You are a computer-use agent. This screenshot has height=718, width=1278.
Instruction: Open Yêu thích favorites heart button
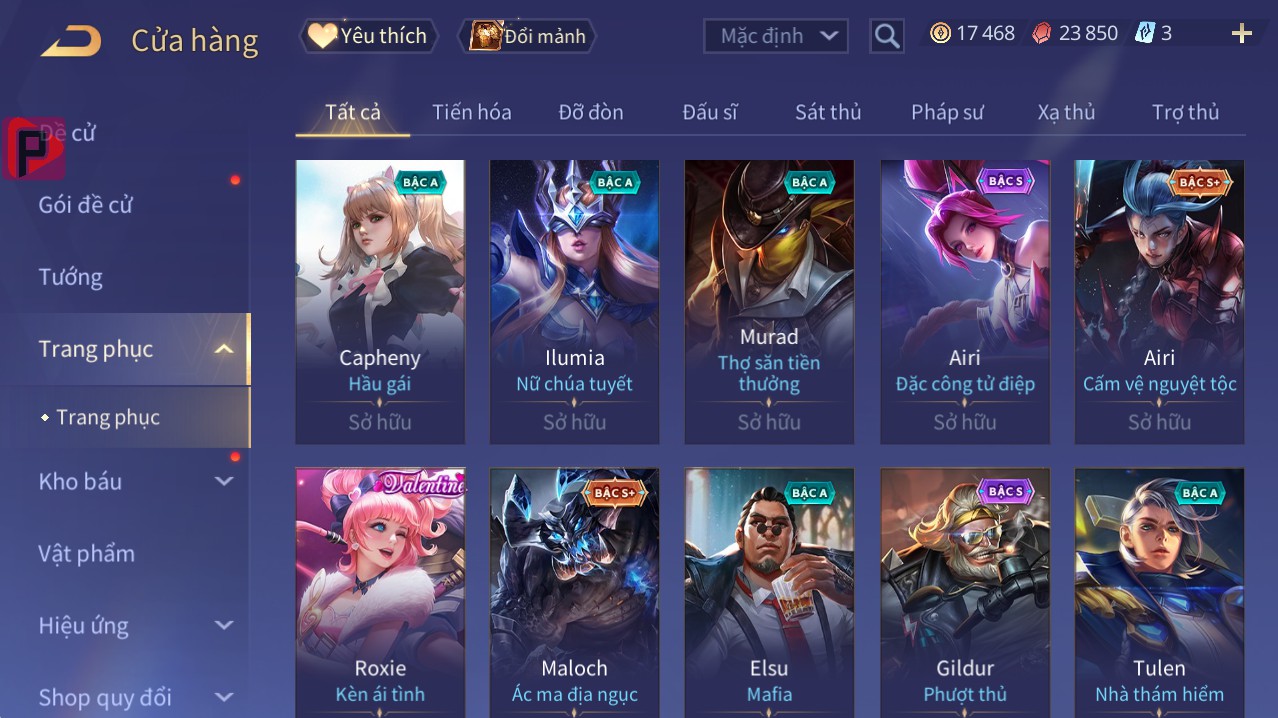(x=368, y=36)
